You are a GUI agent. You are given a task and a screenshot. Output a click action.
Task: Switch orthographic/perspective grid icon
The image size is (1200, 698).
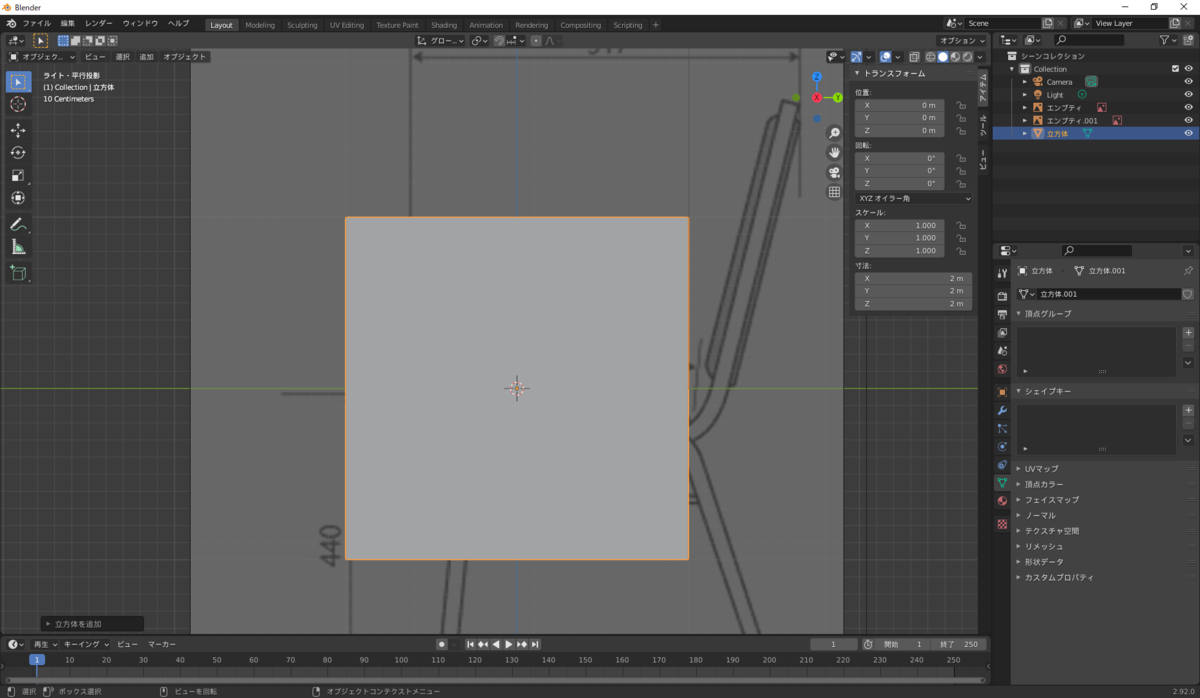(834, 191)
